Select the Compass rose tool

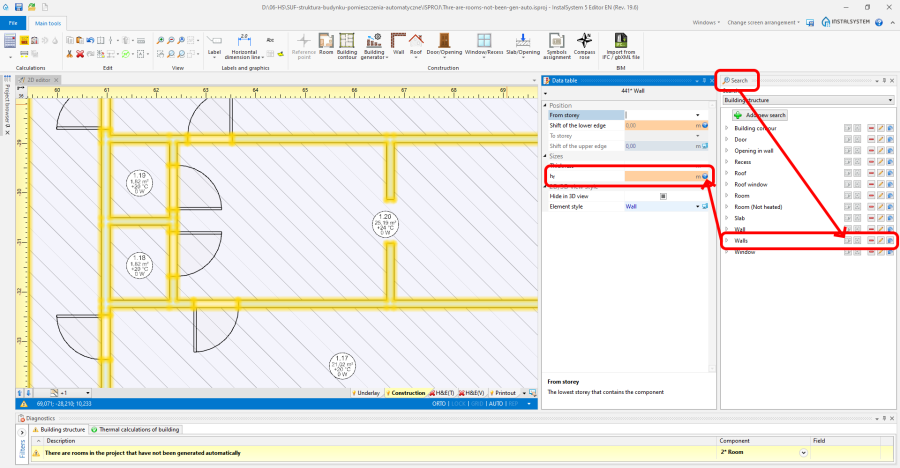[x=584, y=46]
